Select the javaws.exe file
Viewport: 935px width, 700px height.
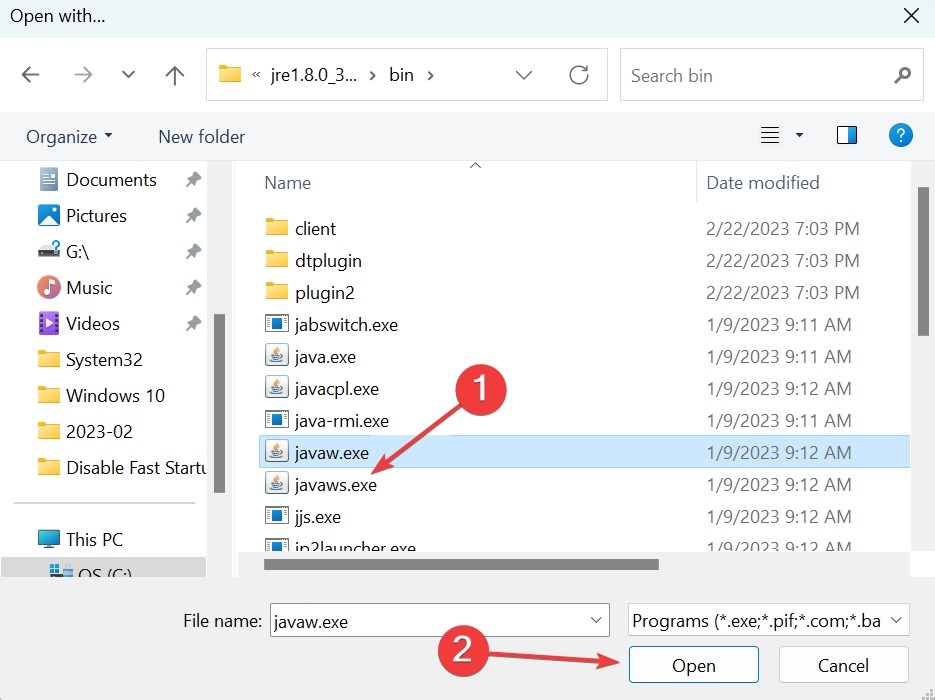pyautogui.click(x=335, y=485)
